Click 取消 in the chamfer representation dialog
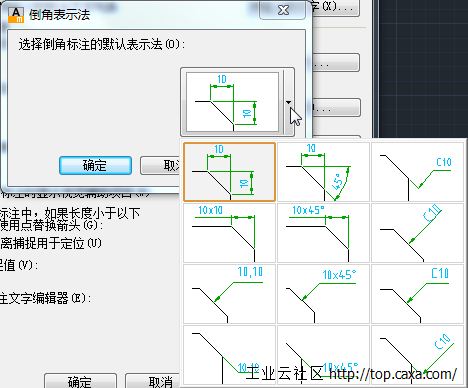 pos(161,165)
